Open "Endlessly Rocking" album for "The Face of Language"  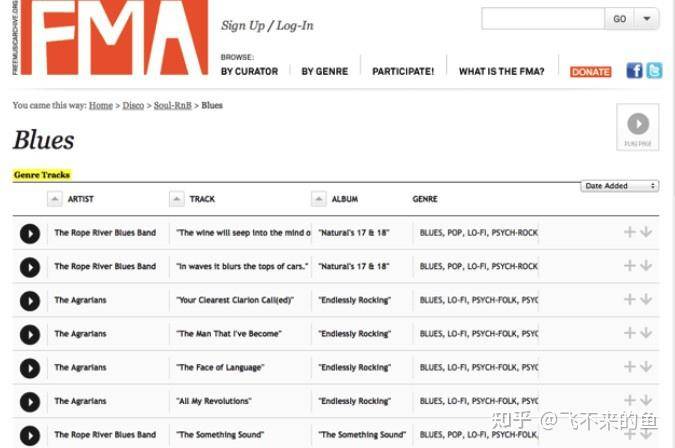click(355, 368)
